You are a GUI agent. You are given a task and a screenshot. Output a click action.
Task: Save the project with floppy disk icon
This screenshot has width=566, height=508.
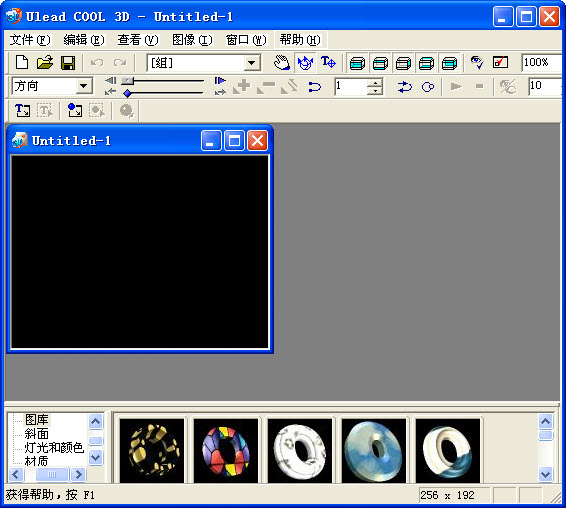pos(68,63)
